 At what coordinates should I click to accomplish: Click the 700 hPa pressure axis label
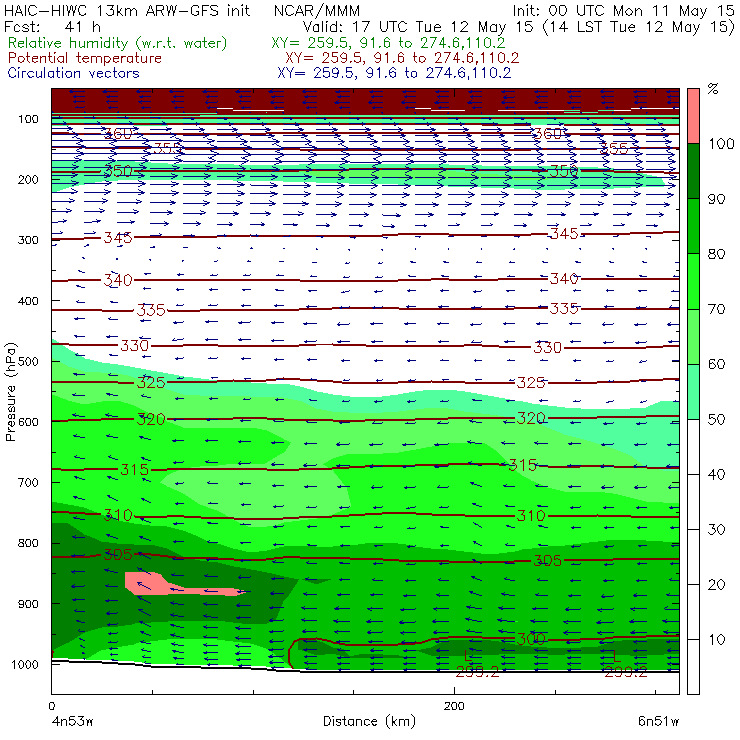coord(28,482)
